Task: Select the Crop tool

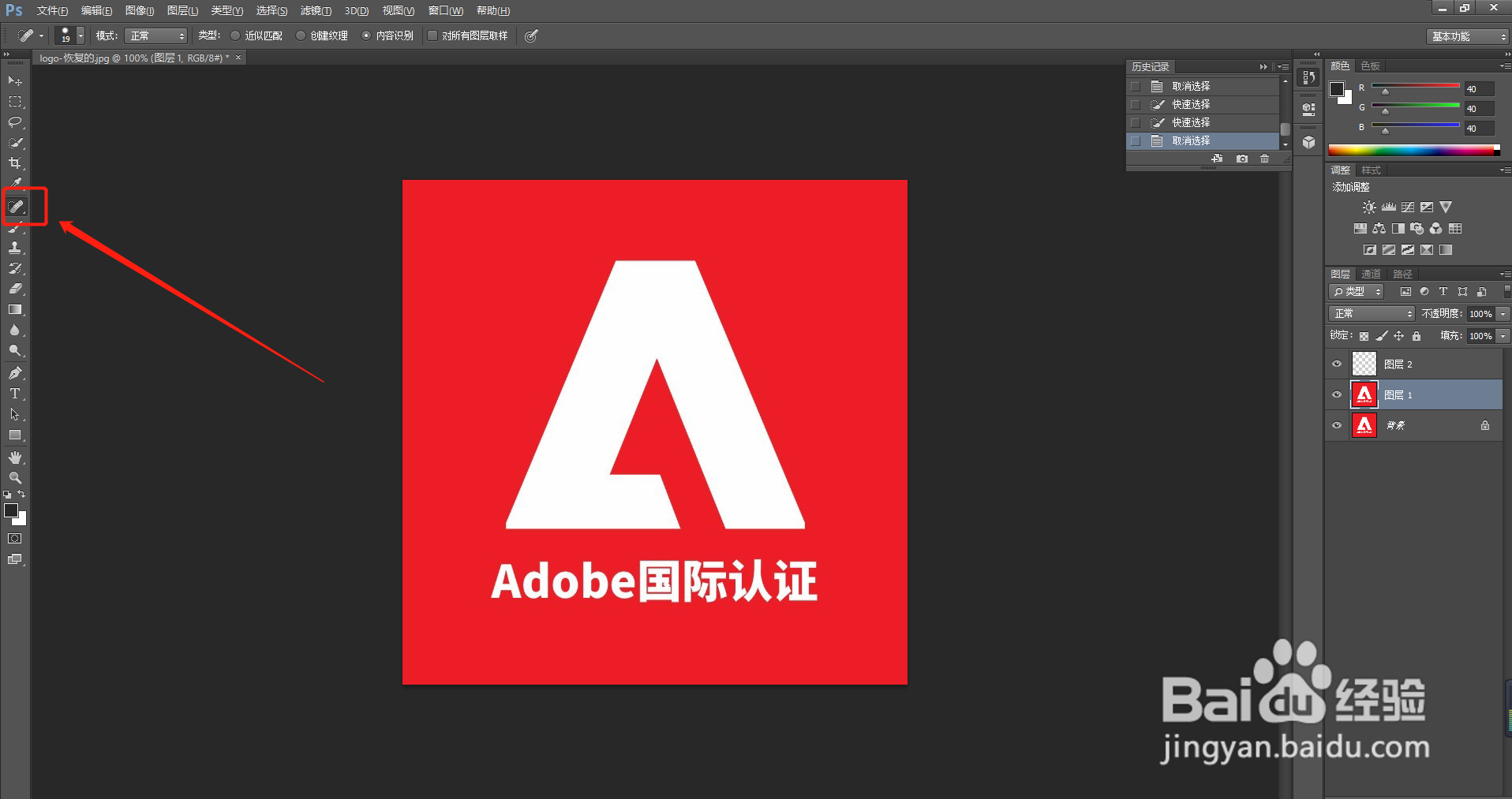Action: tap(15, 163)
